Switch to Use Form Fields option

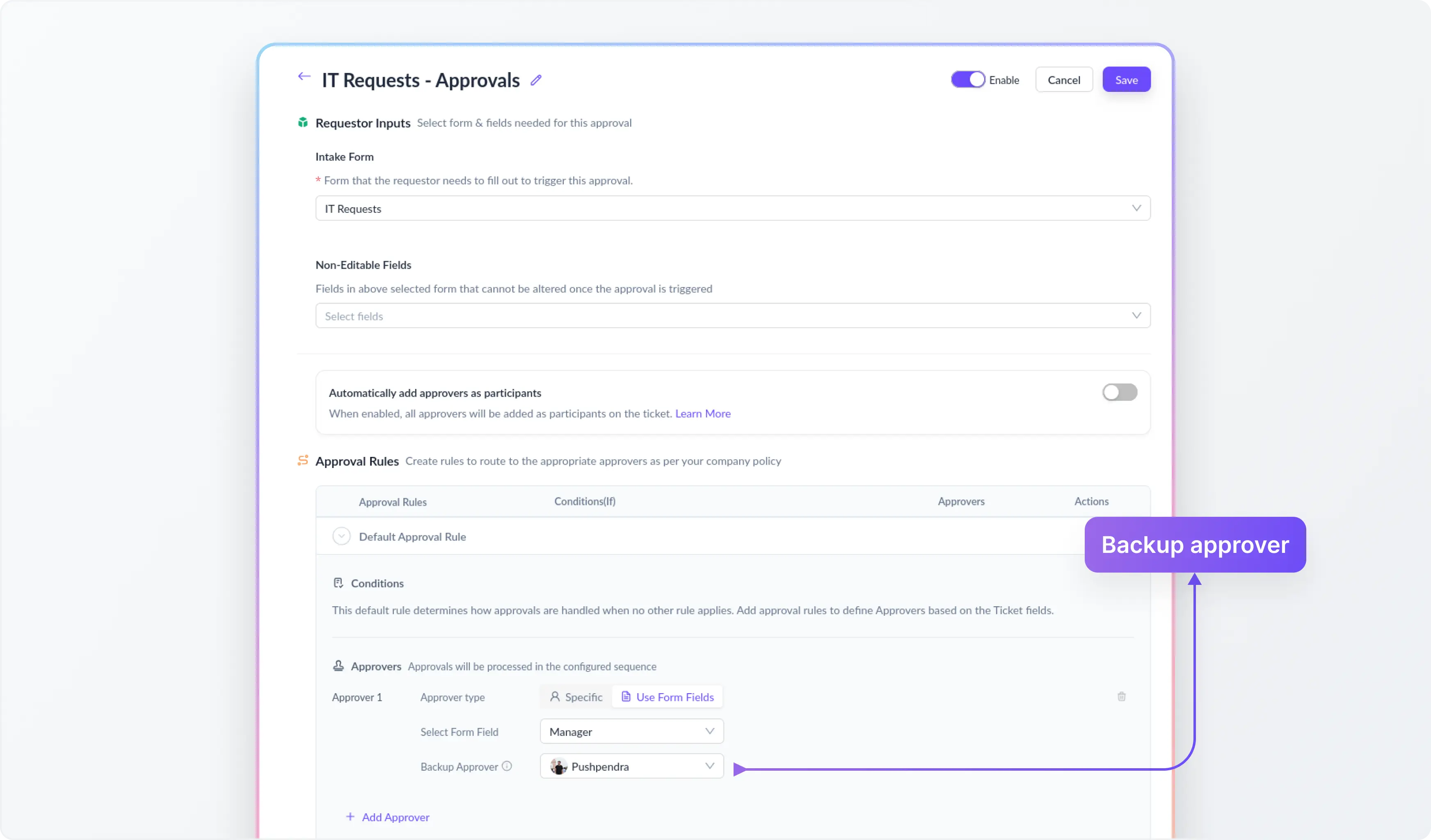(x=667, y=696)
